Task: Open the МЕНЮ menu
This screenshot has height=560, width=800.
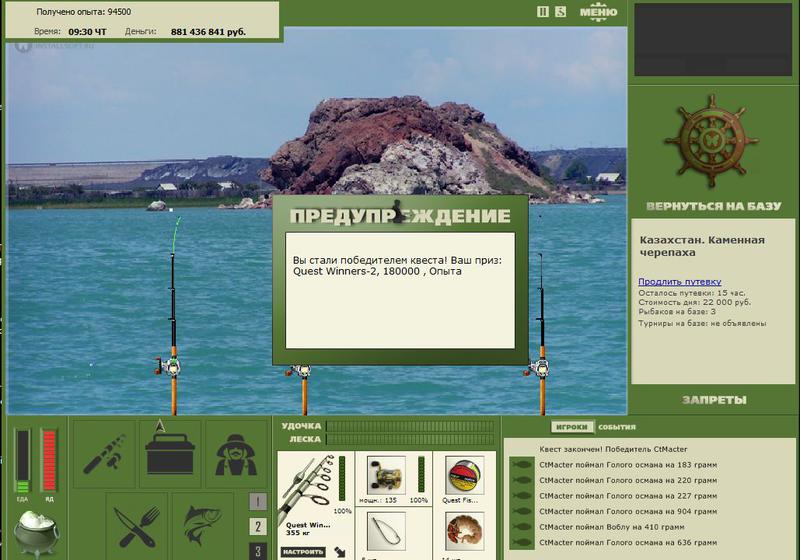Action: pos(598,12)
